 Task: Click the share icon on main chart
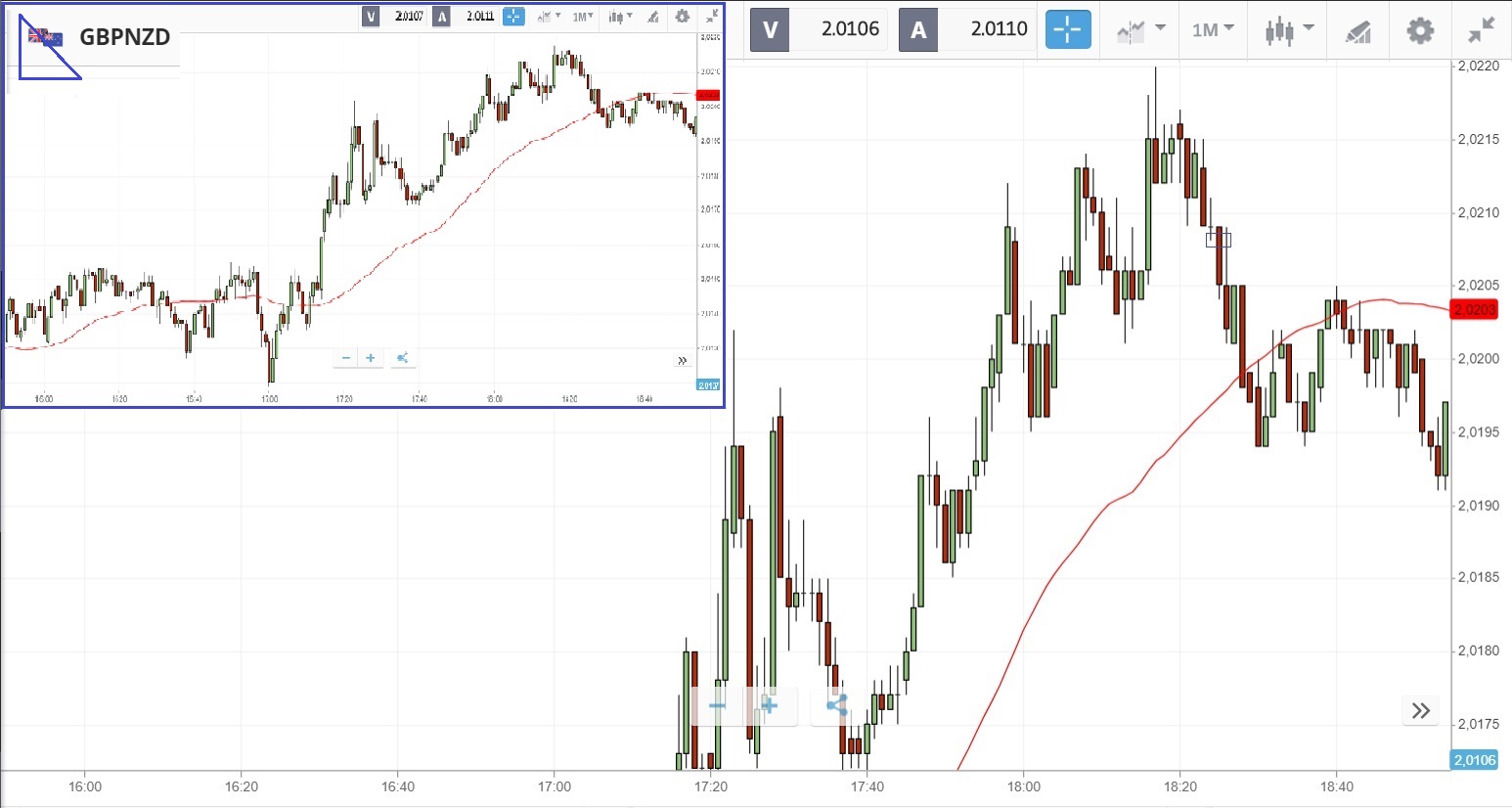[x=836, y=705]
